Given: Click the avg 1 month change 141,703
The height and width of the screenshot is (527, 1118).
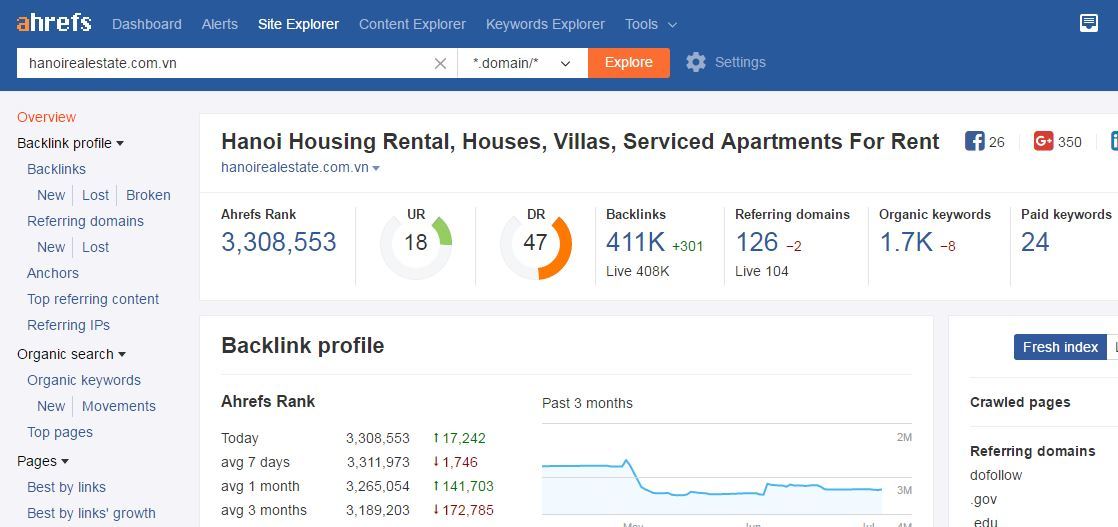Looking at the screenshot, I should (x=463, y=486).
